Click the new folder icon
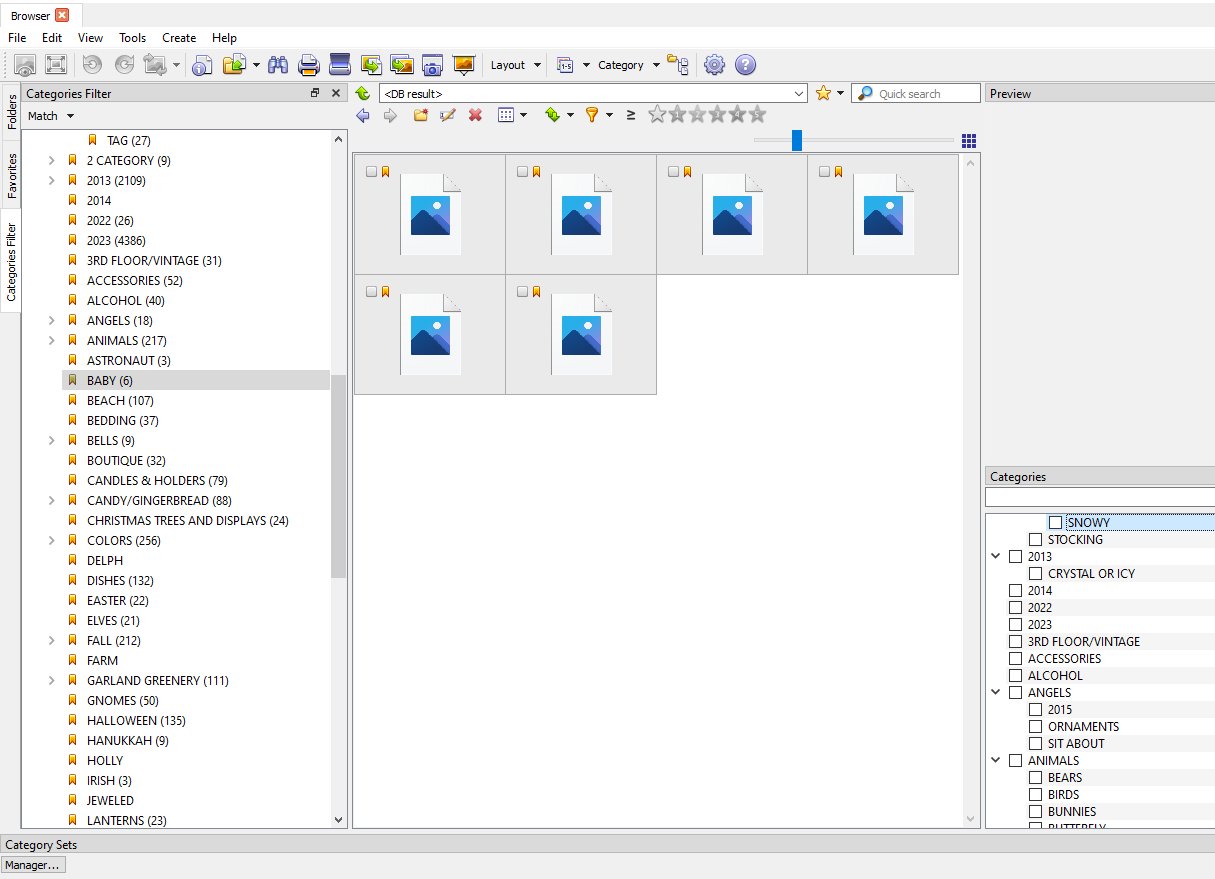The image size is (1215, 879). coord(421,115)
